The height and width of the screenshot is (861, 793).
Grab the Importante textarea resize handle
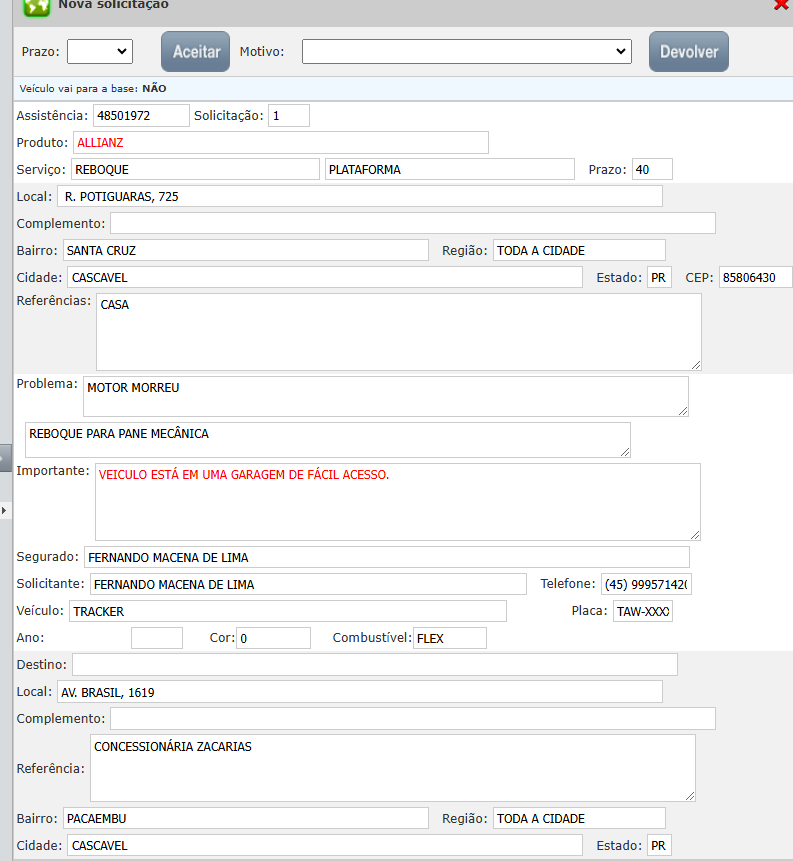point(695,534)
